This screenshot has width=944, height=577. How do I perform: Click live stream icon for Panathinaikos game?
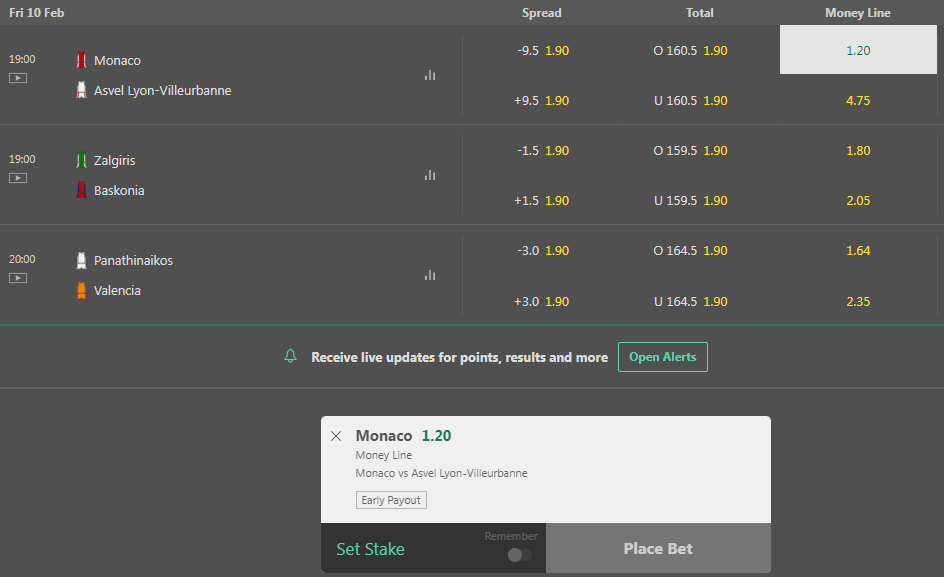pos(17,278)
